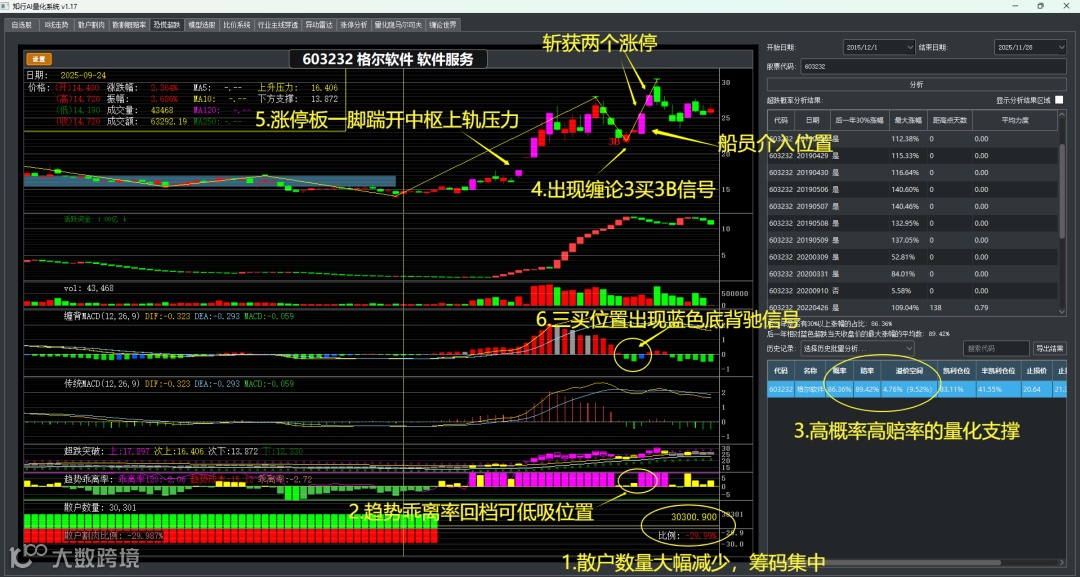The width and height of the screenshot is (1080, 577).
Task: Switch to the 恐慌超跌 tab
Action: pos(167,25)
